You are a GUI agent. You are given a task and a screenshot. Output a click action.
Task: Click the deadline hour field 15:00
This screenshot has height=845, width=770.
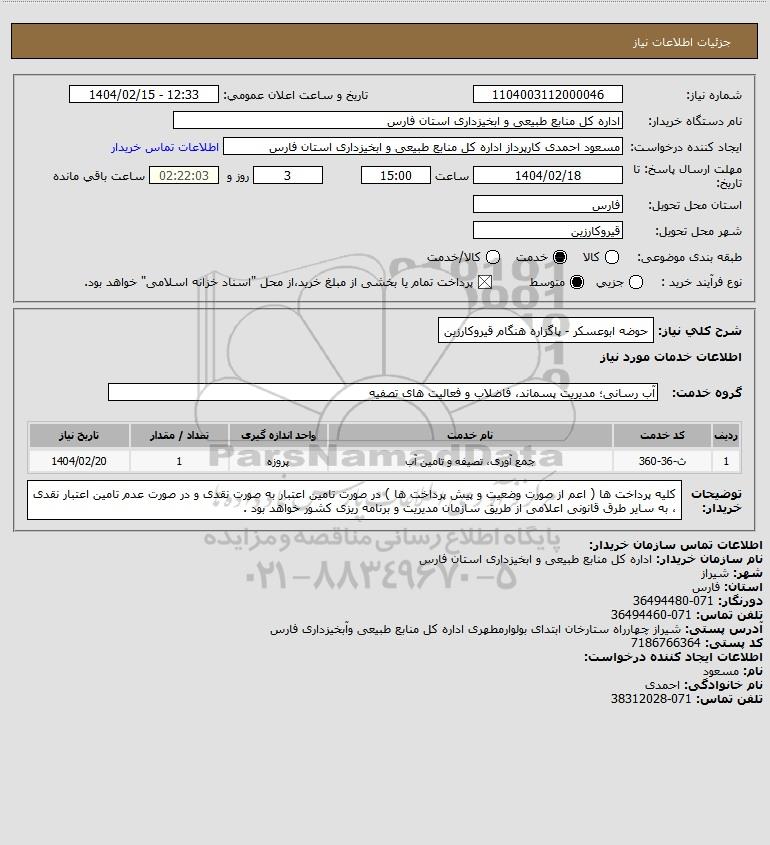click(396, 175)
